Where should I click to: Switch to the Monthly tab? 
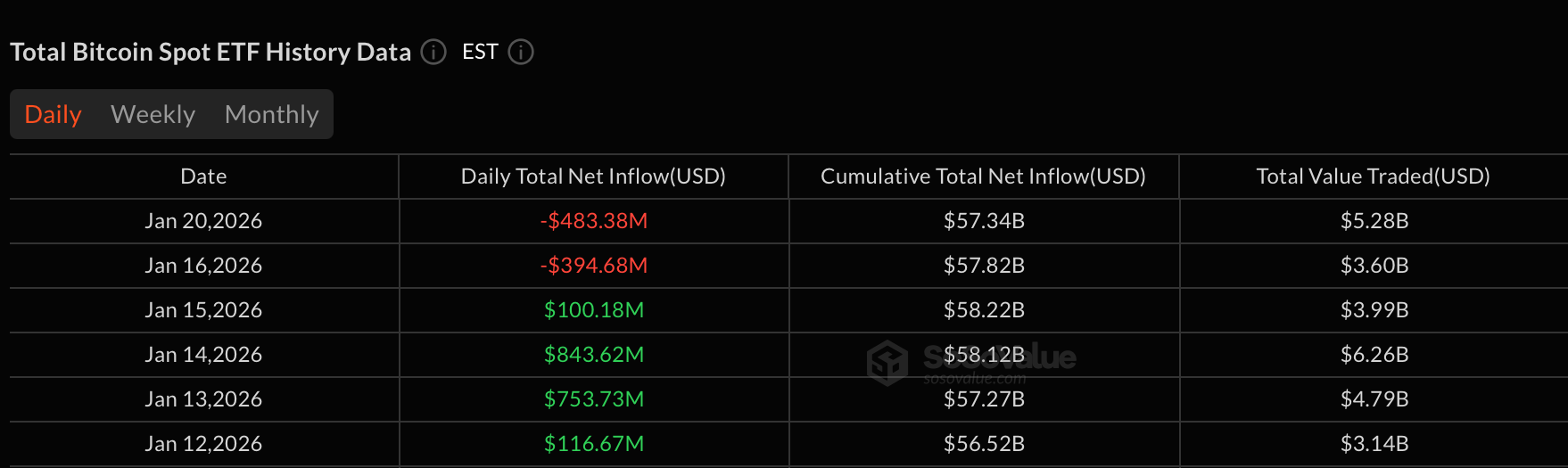tap(271, 115)
